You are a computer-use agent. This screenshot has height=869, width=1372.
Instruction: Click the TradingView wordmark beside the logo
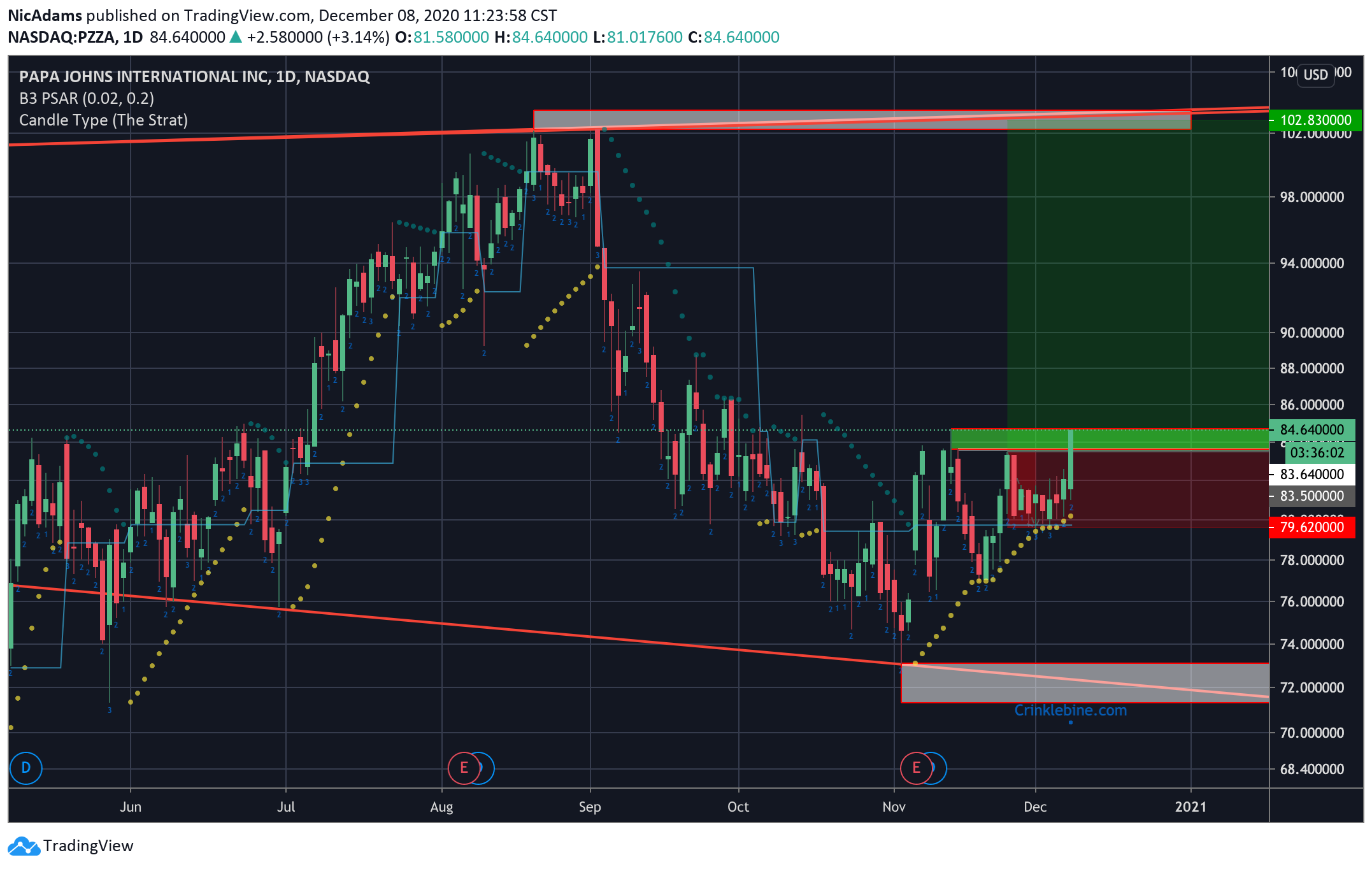coord(89,846)
